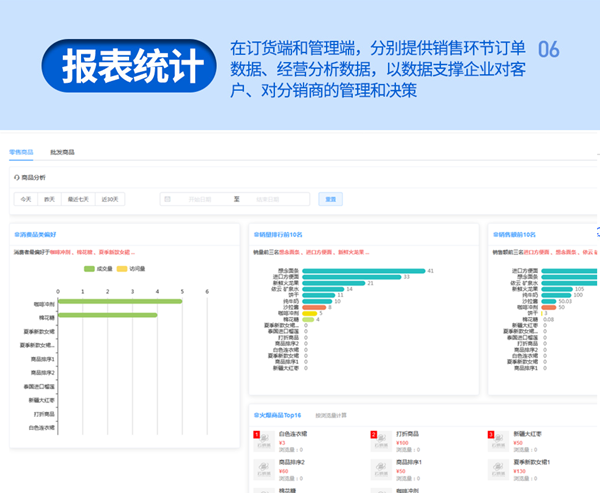The width and height of the screenshot is (600, 493).
Task: Click the ¥60 price under 商品排序2
Action: [284, 471]
